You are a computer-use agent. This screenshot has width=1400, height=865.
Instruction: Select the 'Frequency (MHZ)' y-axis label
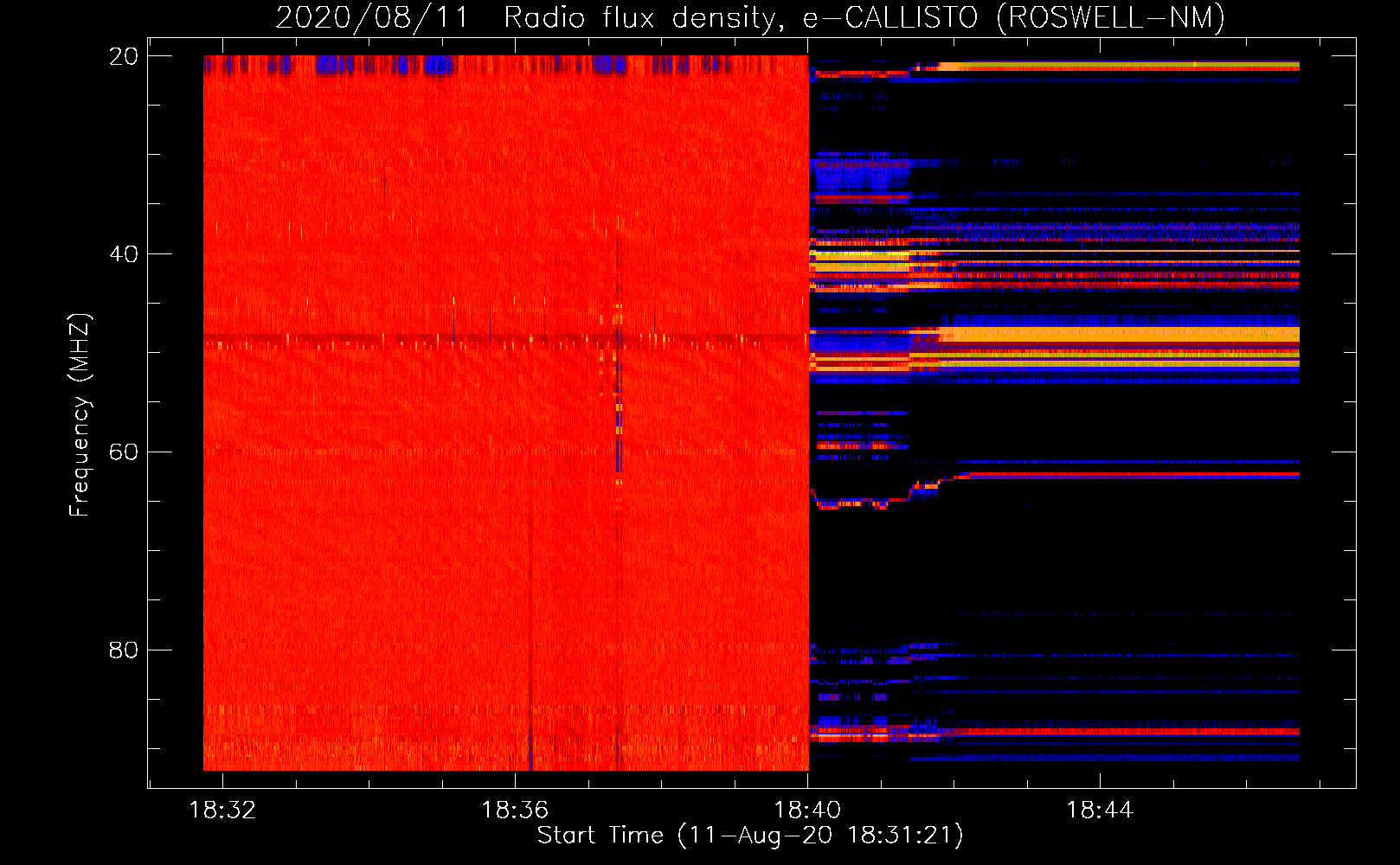[79, 415]
